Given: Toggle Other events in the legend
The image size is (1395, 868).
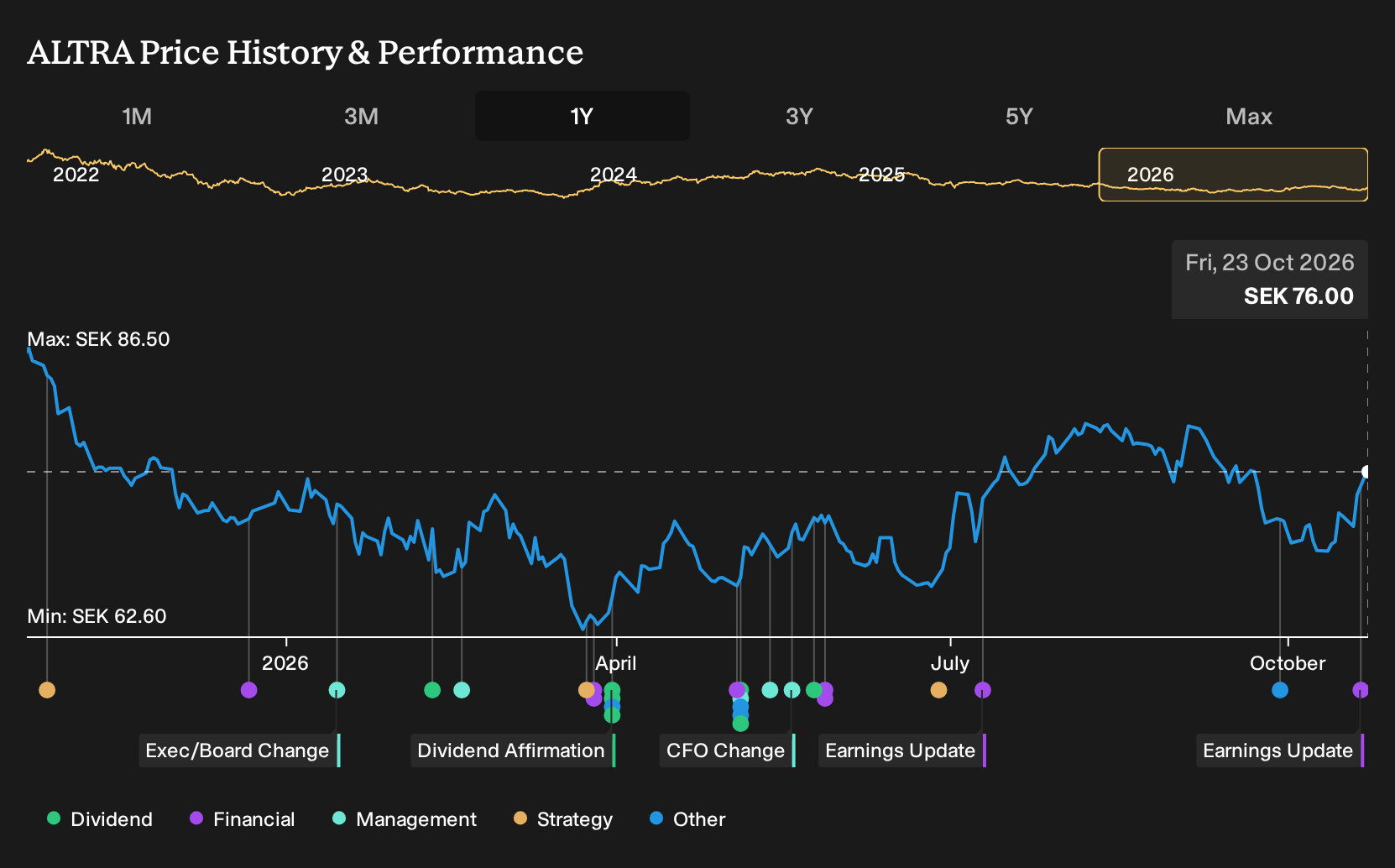Looking at the screenshot, I should (x=687, y=819).
